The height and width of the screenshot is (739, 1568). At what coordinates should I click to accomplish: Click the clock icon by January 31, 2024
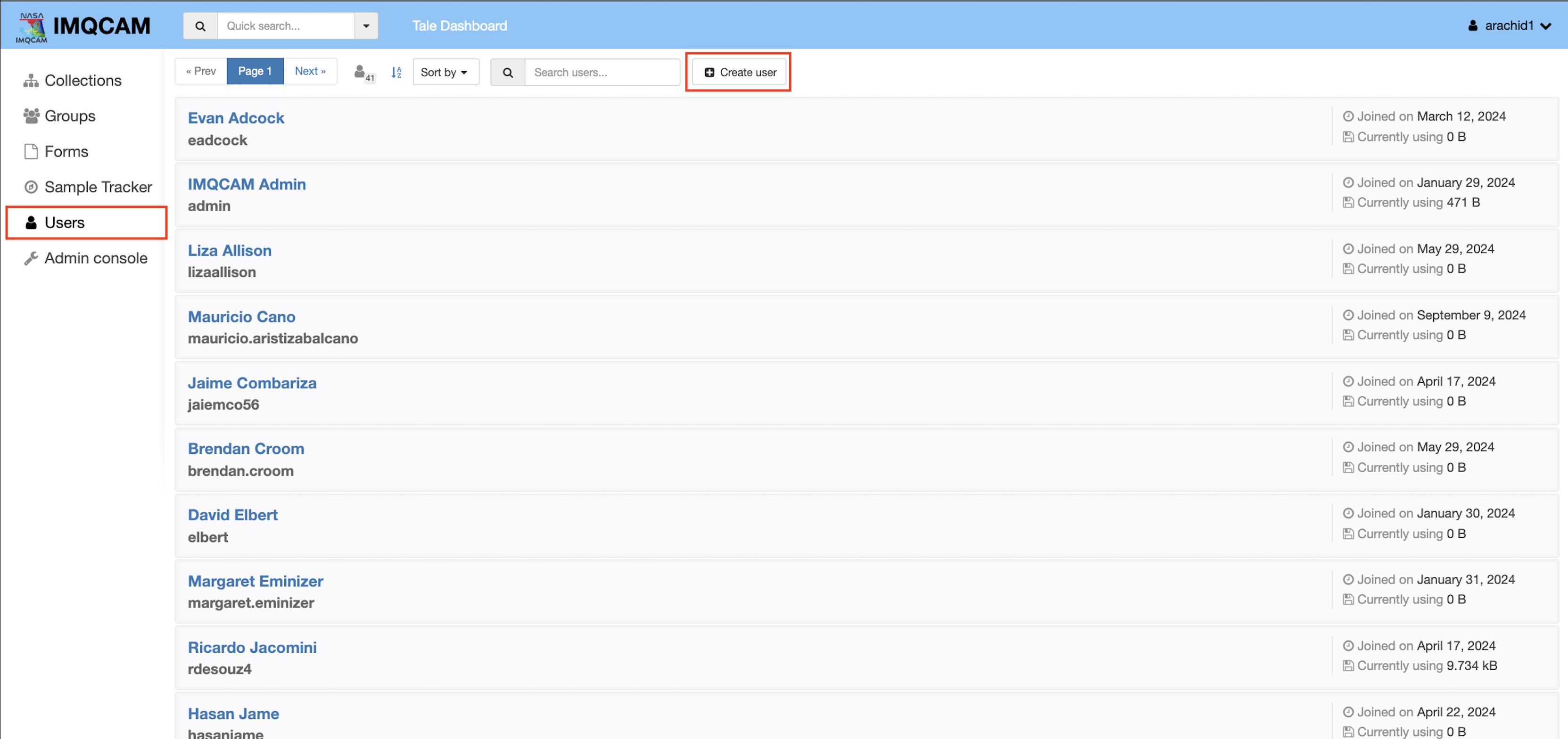click(x=1348, y=580)
